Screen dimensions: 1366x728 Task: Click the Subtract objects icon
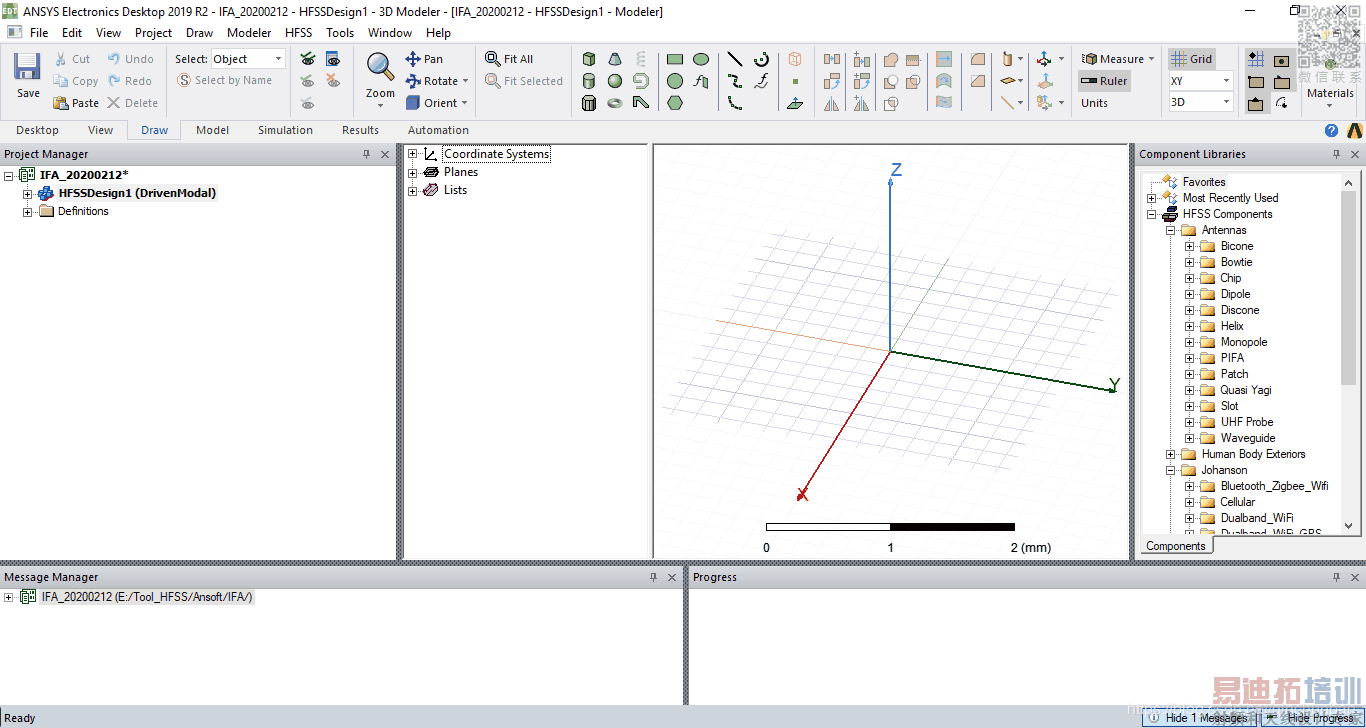(x=891, y=81)
